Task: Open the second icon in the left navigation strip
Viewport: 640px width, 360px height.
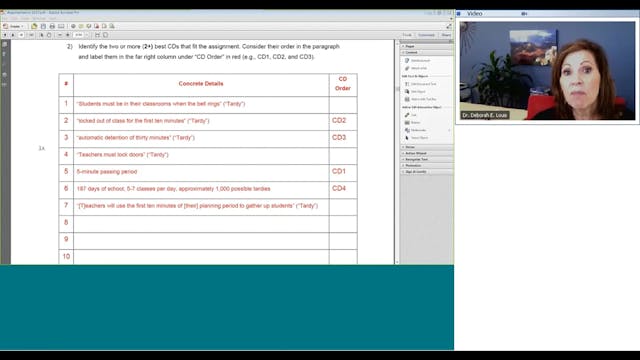Action: click(x=5, y=54)
